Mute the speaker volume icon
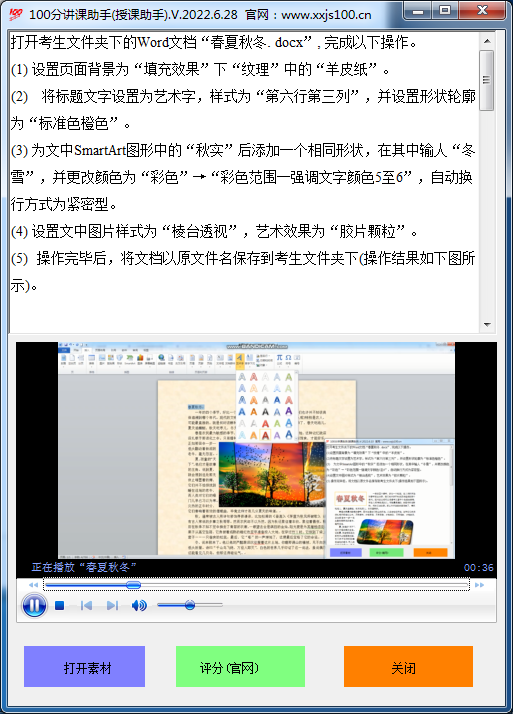 139,605
